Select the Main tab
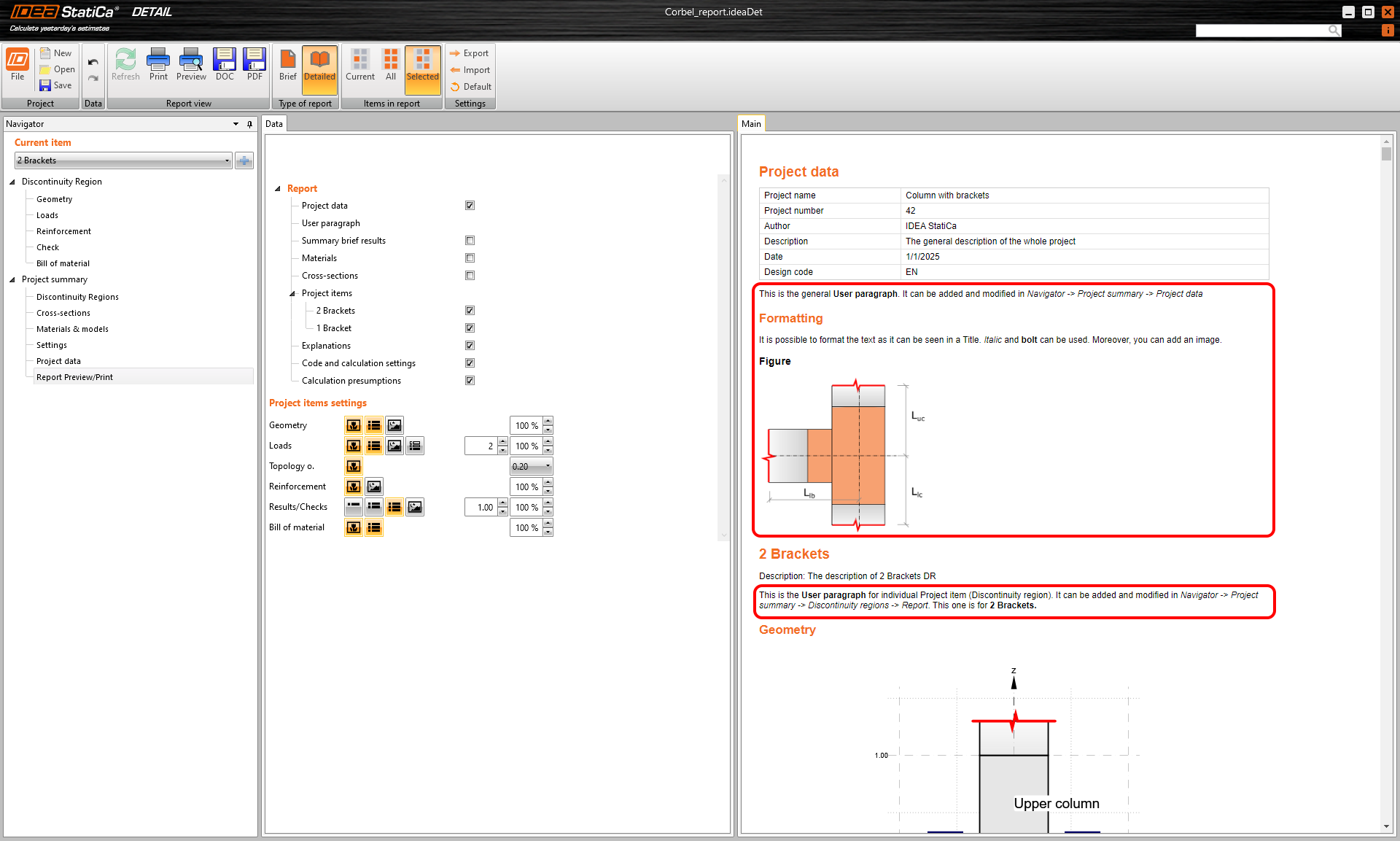This screenshot has width=1400, height=841. click(x=751, y=123)
